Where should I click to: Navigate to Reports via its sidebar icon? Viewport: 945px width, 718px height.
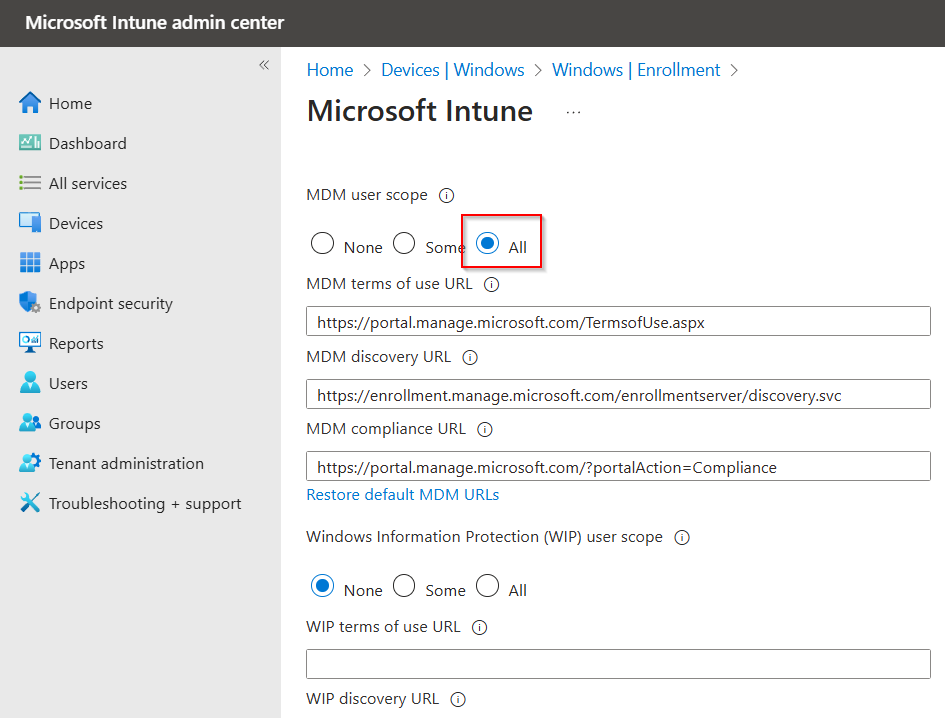(x=80, y=343)
